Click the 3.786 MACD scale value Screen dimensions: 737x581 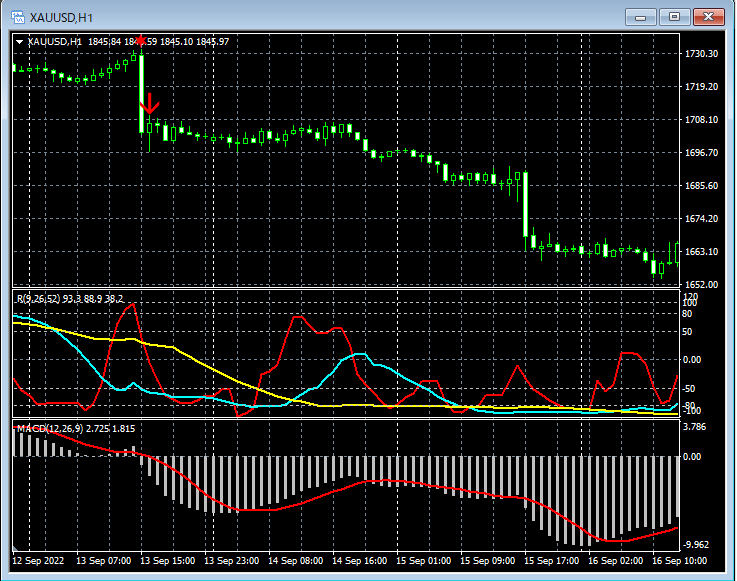696,426
